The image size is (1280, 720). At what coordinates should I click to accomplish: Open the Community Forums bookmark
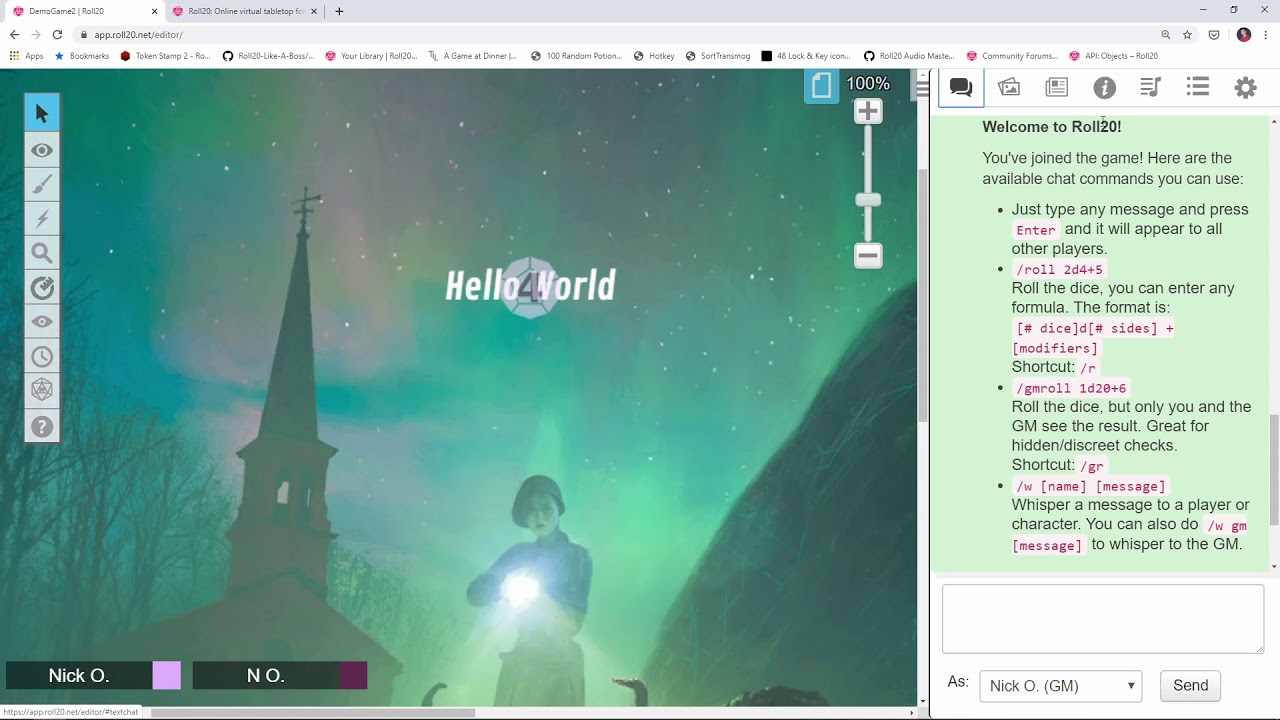pos(1011,56)
